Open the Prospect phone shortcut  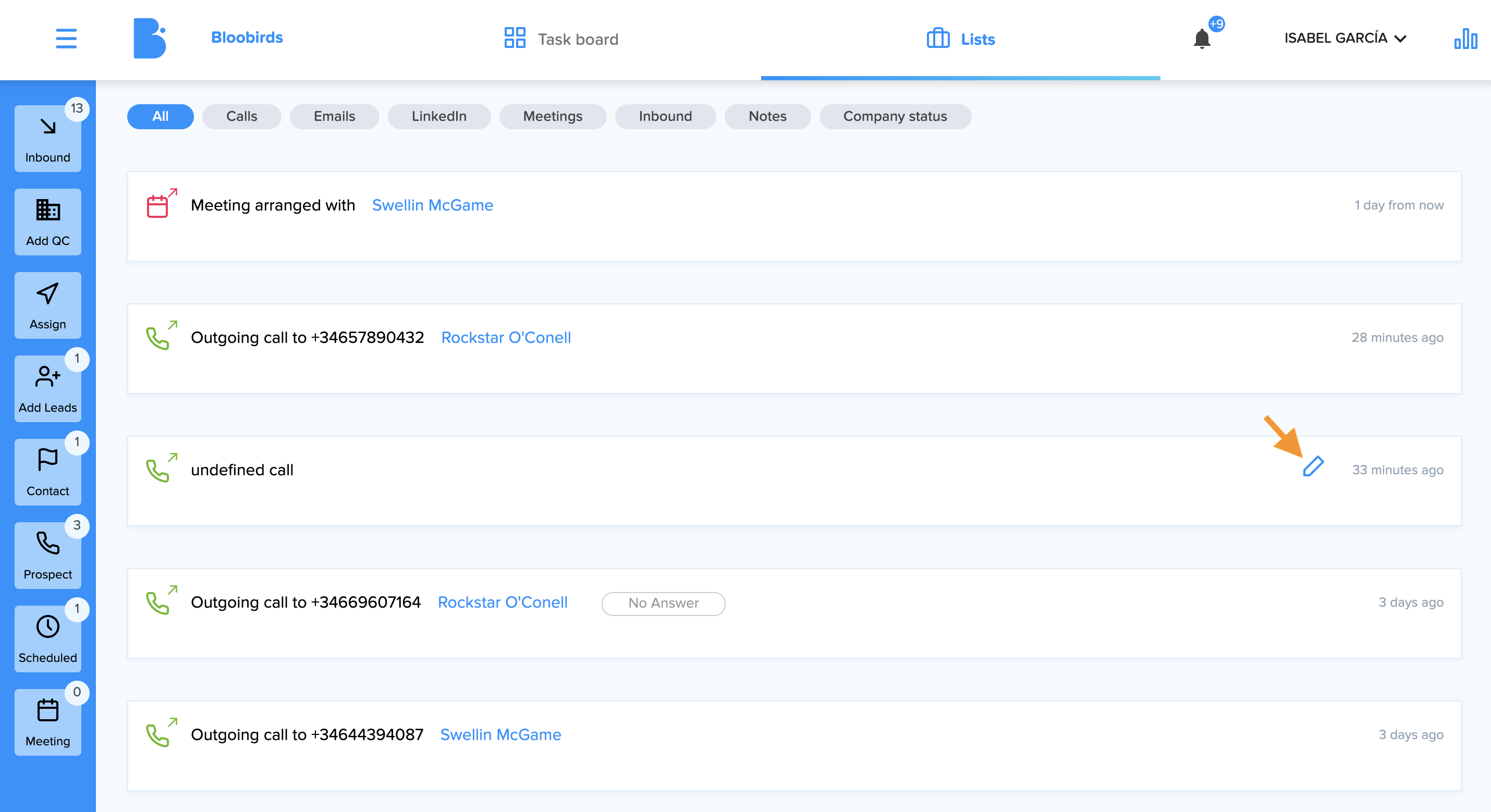(47, 556)
